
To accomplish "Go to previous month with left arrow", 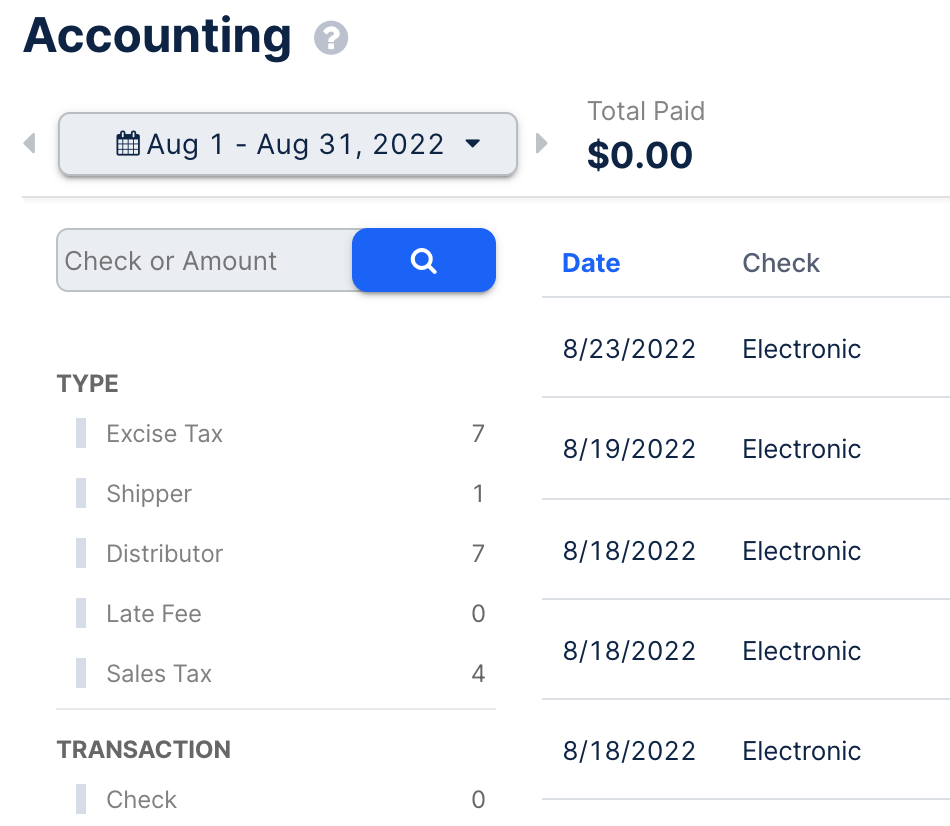I will click(x=29, y=144).
